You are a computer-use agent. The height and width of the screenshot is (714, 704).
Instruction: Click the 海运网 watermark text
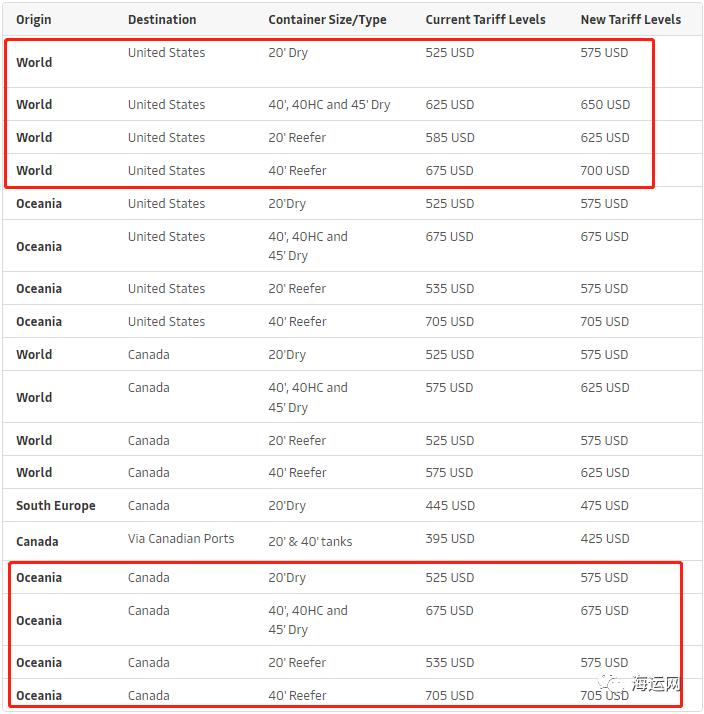pyautogui.click(x=656, y=686)
